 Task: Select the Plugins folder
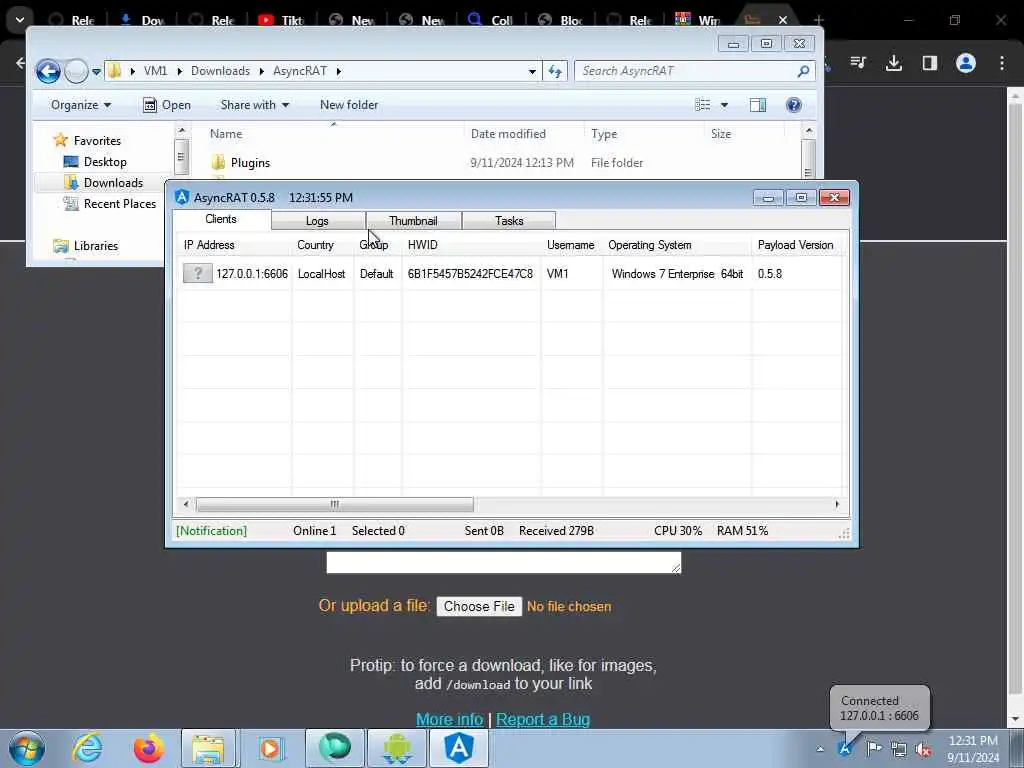[250, 163]
